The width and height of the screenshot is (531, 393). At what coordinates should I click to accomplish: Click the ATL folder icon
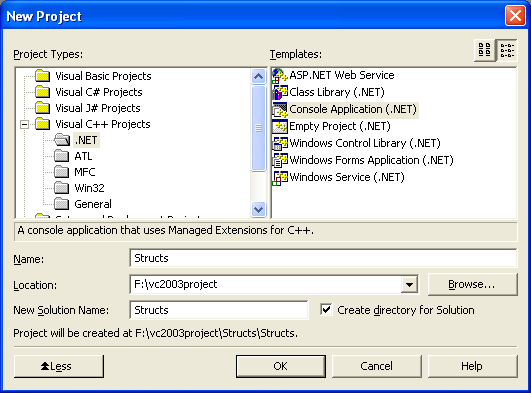click(62, 156)
